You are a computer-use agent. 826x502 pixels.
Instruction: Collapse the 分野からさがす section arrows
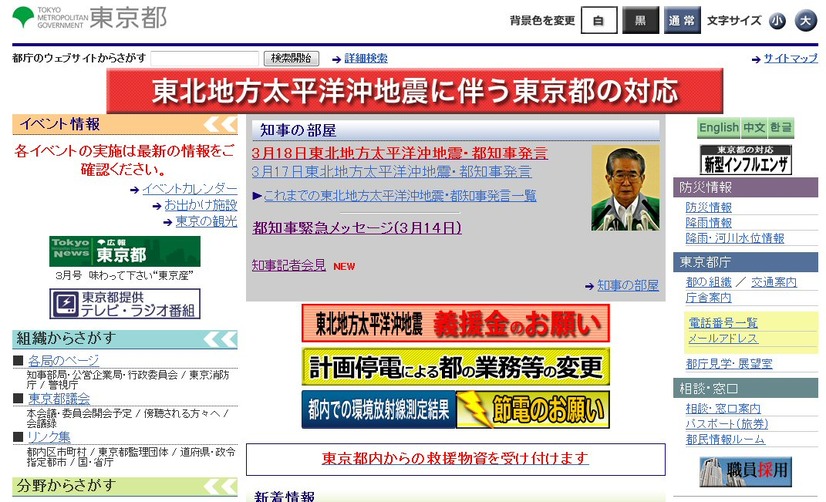click(221, 486)
